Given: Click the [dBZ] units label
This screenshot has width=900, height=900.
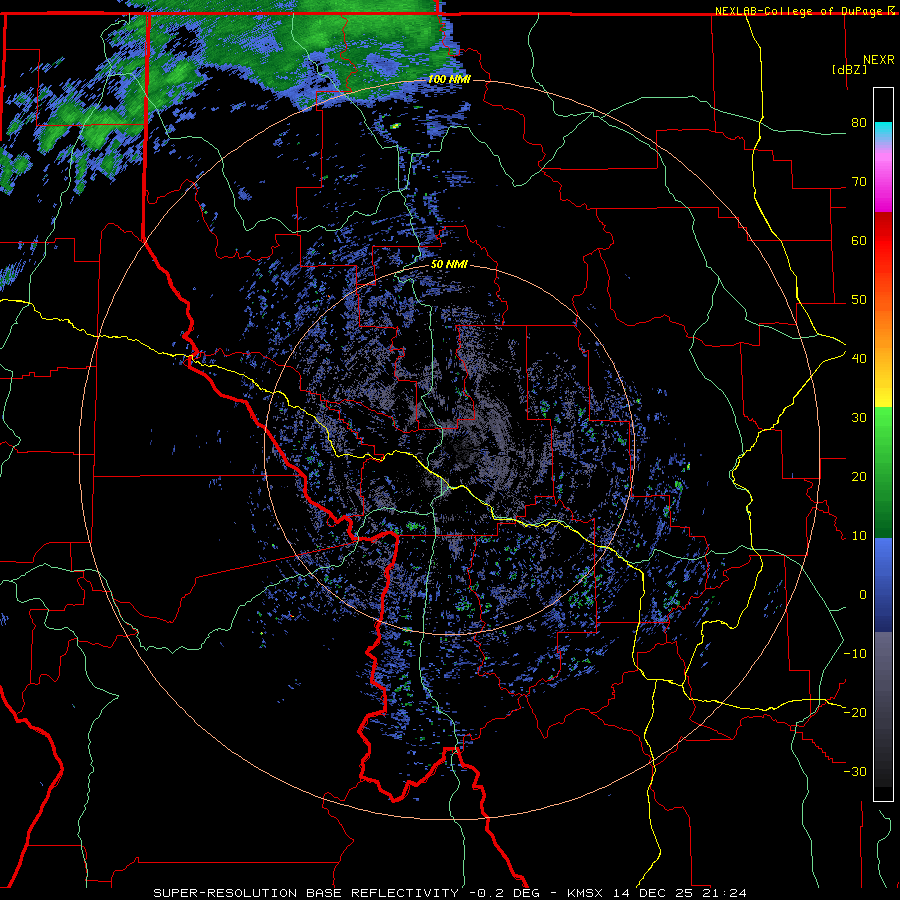Looking at the screenshot, I should (849, 69).
